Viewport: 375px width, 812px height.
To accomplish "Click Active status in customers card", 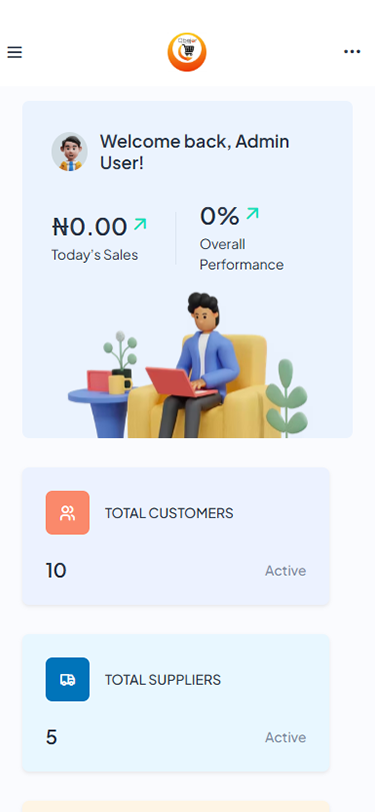I will coord(285,571).
